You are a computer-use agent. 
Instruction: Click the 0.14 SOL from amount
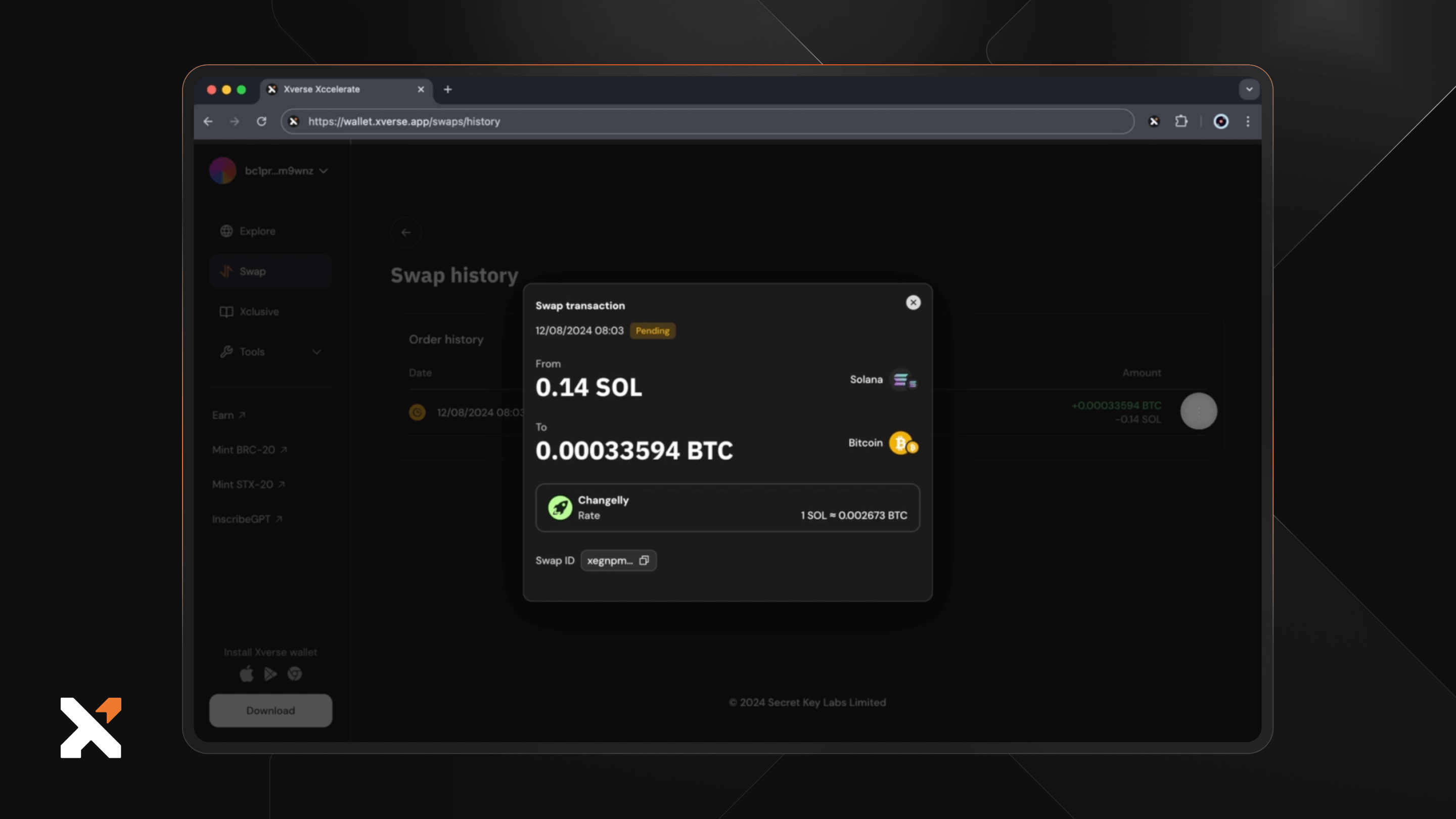(588, 388)
